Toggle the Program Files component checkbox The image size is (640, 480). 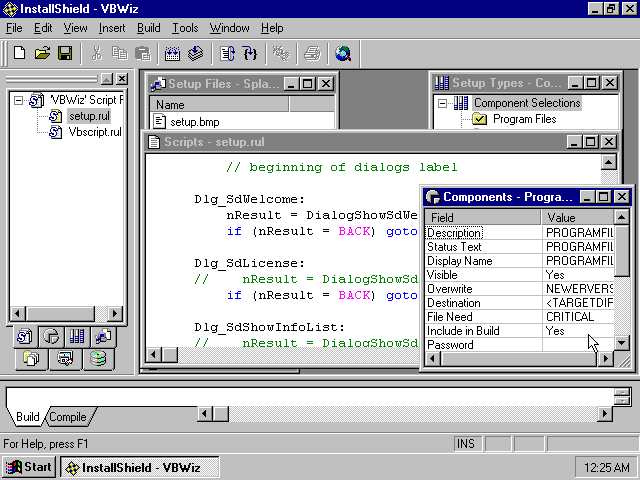(x=480, y=119)
